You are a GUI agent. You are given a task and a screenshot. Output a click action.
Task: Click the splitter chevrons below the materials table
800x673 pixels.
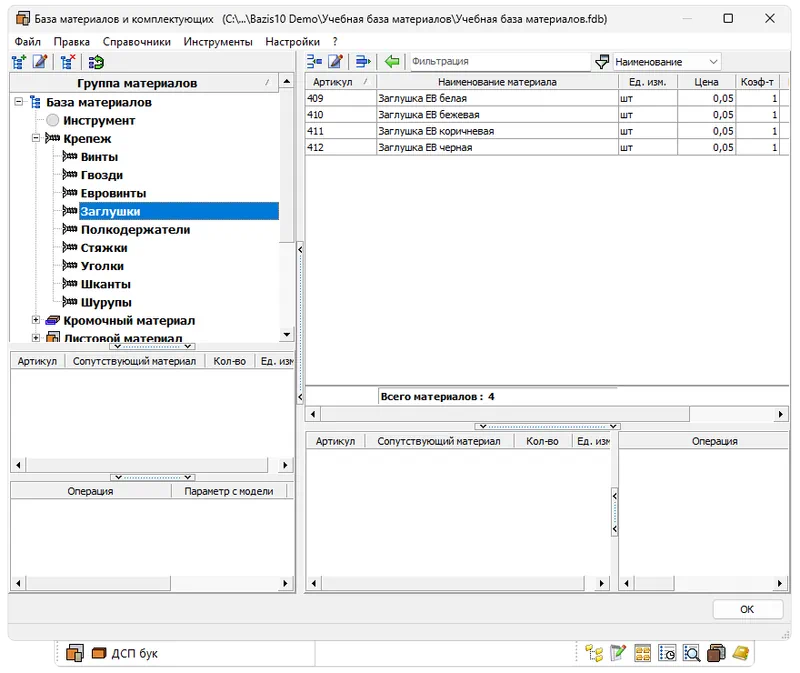547,426
